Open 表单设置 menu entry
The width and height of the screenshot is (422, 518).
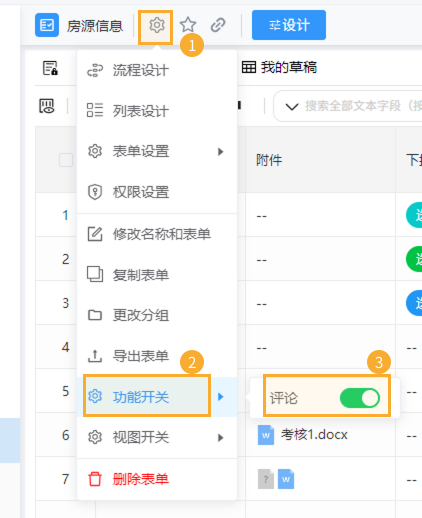point(157,151)
